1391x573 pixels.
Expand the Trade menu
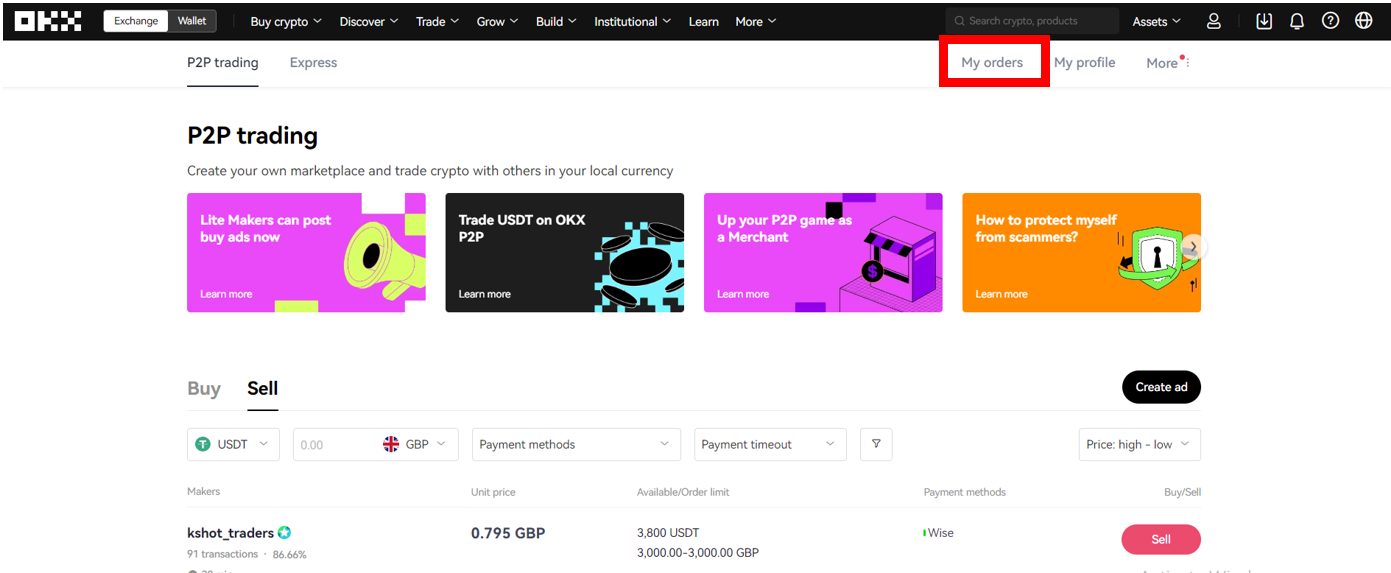click(x=438, y=21)
